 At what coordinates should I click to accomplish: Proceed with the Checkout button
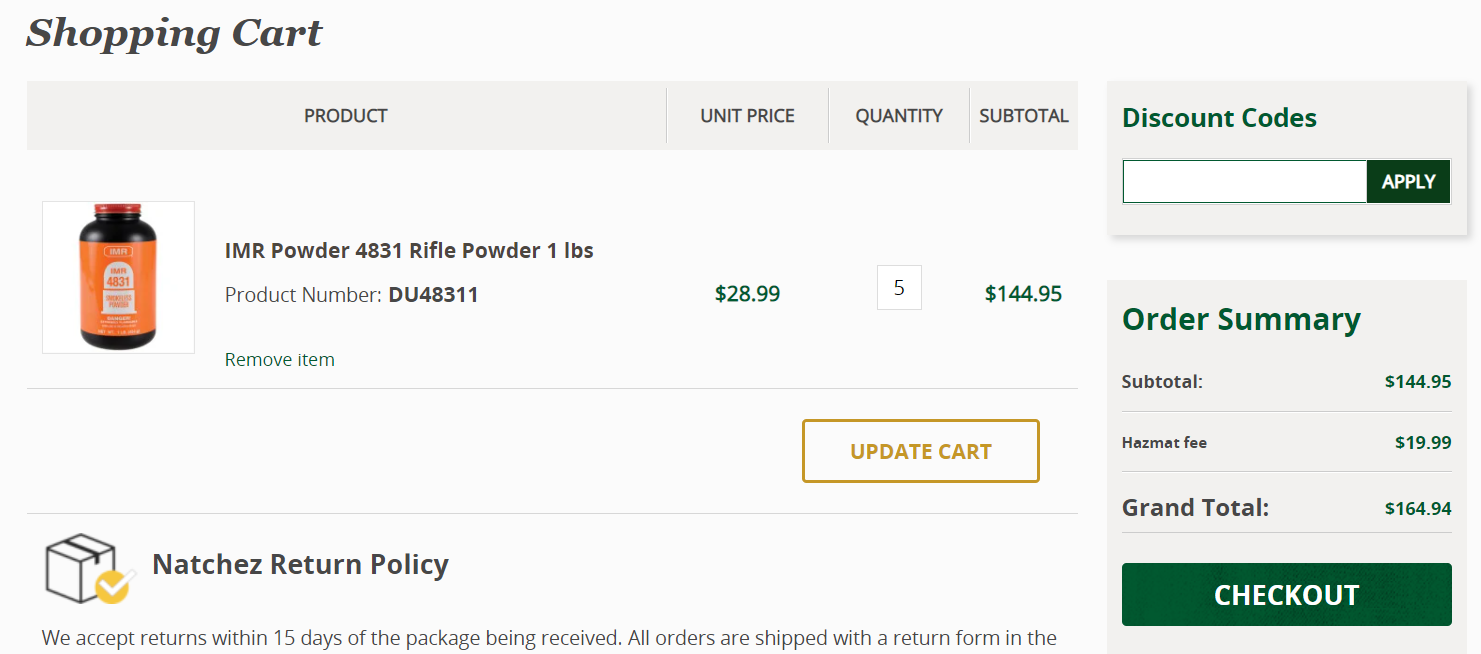click(1286, 595)
